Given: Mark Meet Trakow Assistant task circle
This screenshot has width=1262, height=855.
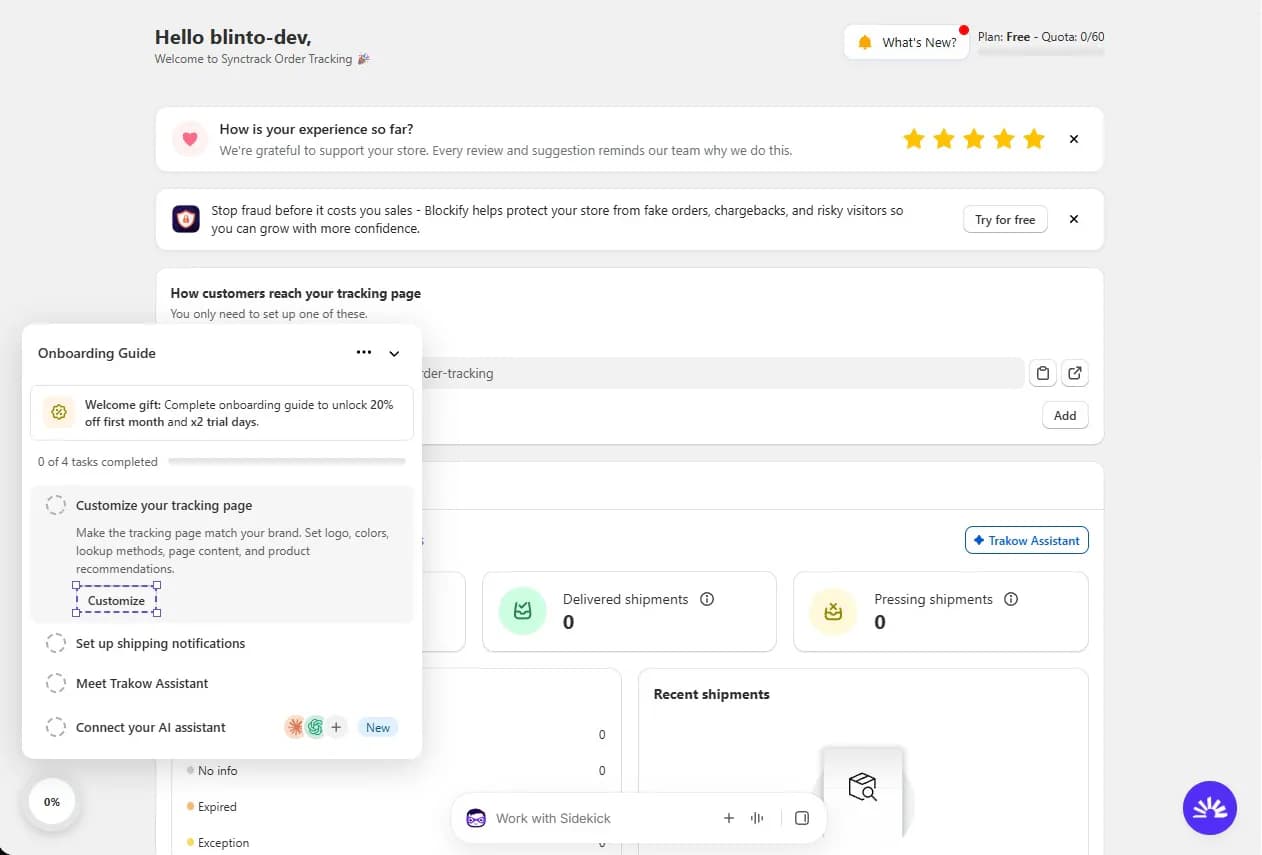Looking at the screenshot, I should point(56,683).
